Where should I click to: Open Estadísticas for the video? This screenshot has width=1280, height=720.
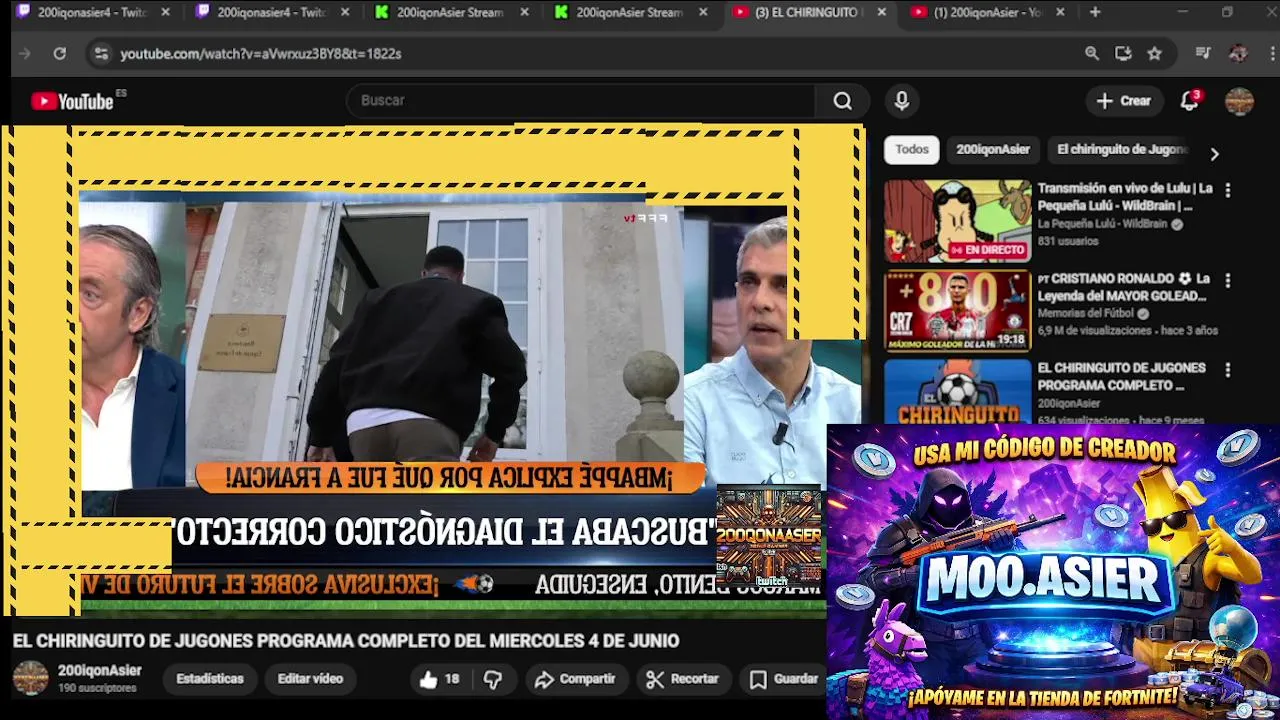(x=210, y=679)
